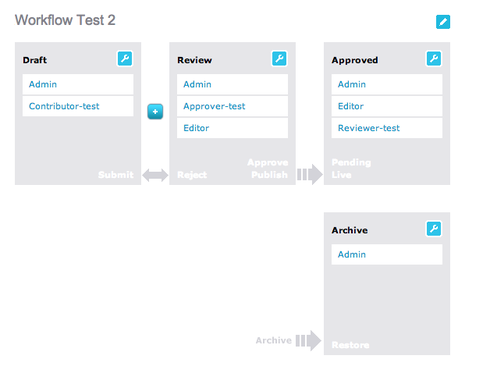The height and width of the screenshot is (384, 490).
Task: Click the Workflow Test 2 title
Action: pos(65,20)
